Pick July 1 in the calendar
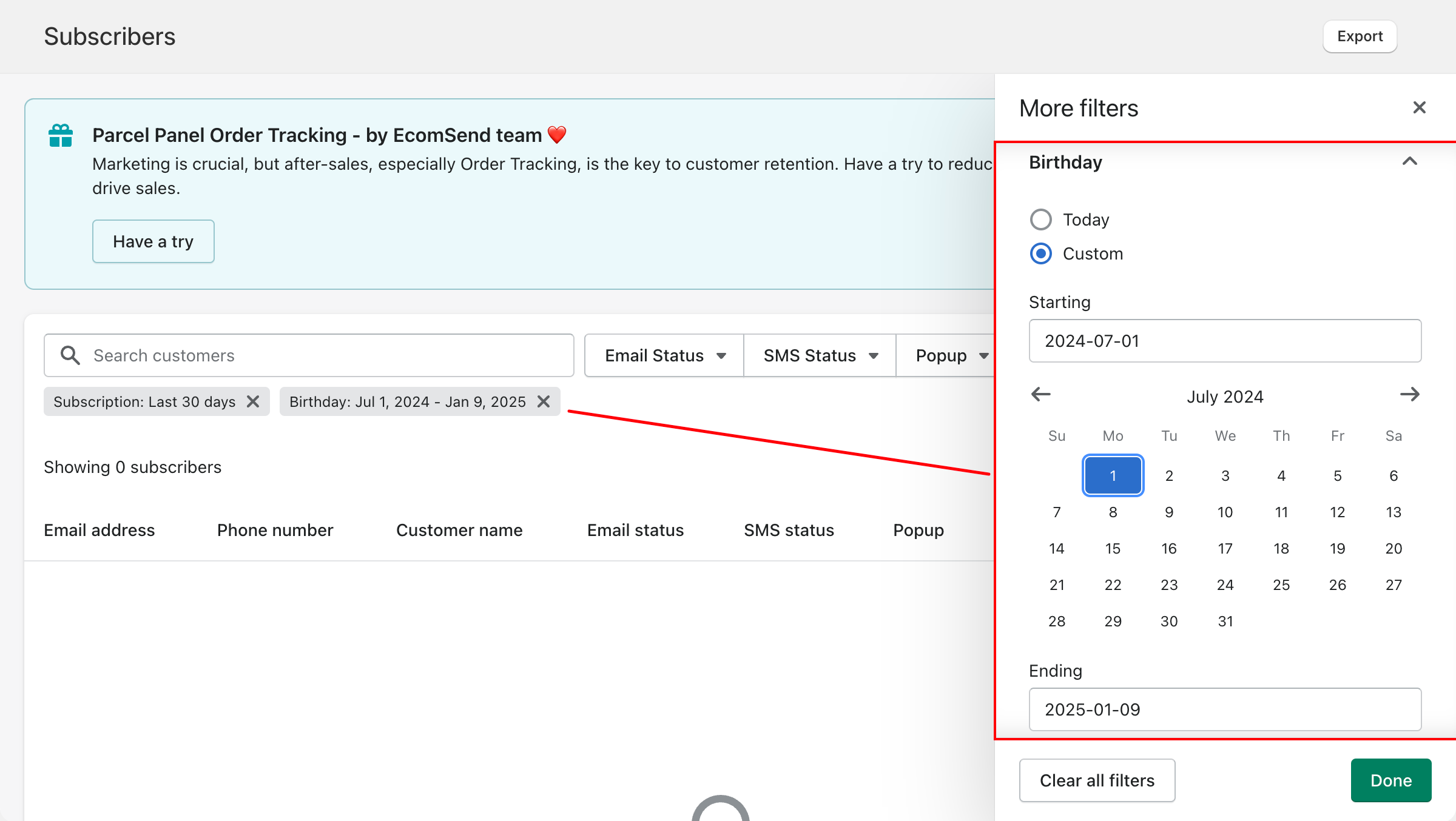The height and width of the screenshot is (821, 1456). click(x=1113, y=475)
